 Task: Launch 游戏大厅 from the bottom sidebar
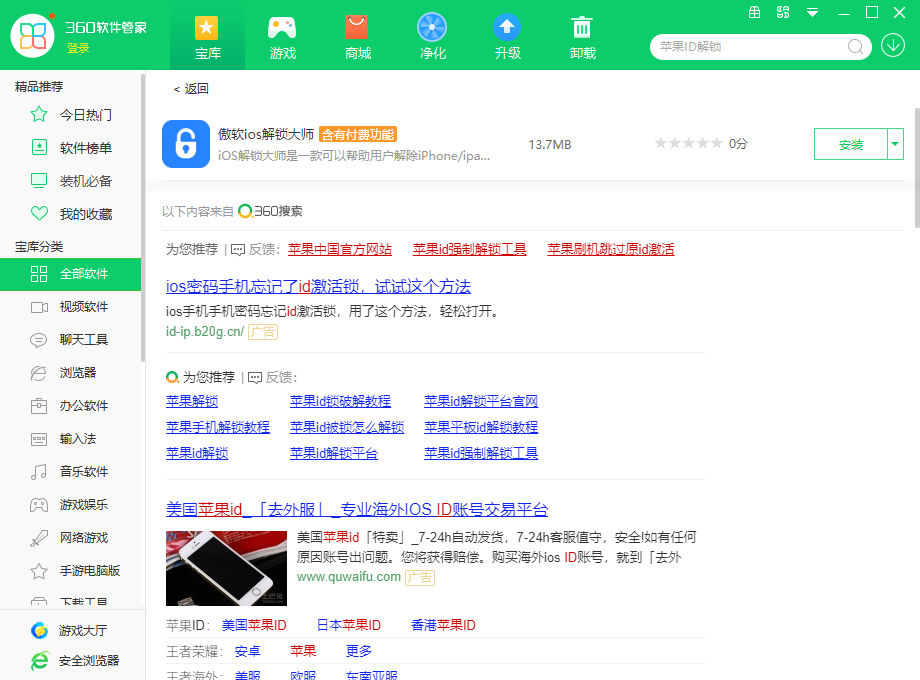pos(72,630)
